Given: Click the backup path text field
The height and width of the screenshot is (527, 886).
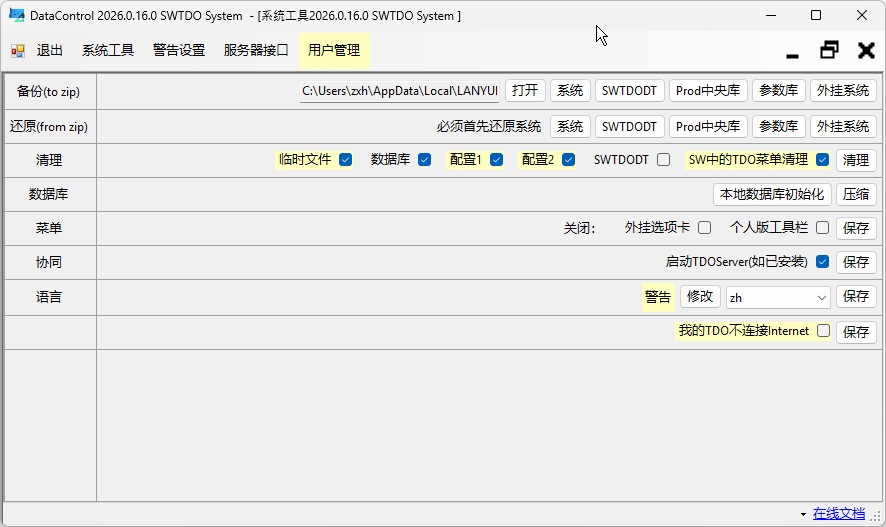Looking at the screenshot, I should [399, 91].
